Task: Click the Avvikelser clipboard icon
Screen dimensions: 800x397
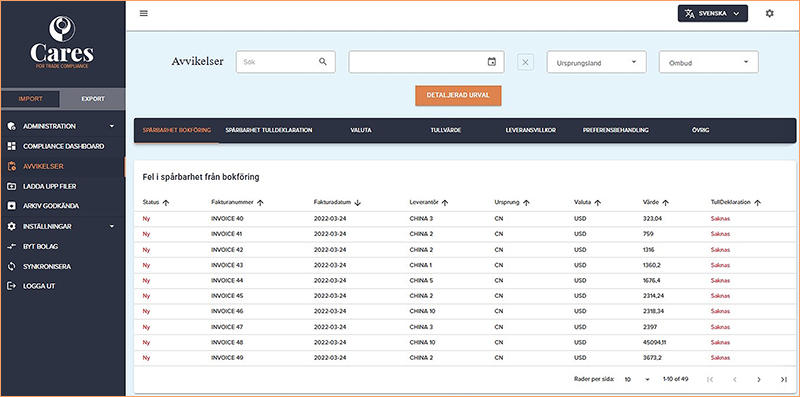Action: [x=12, y=166]
